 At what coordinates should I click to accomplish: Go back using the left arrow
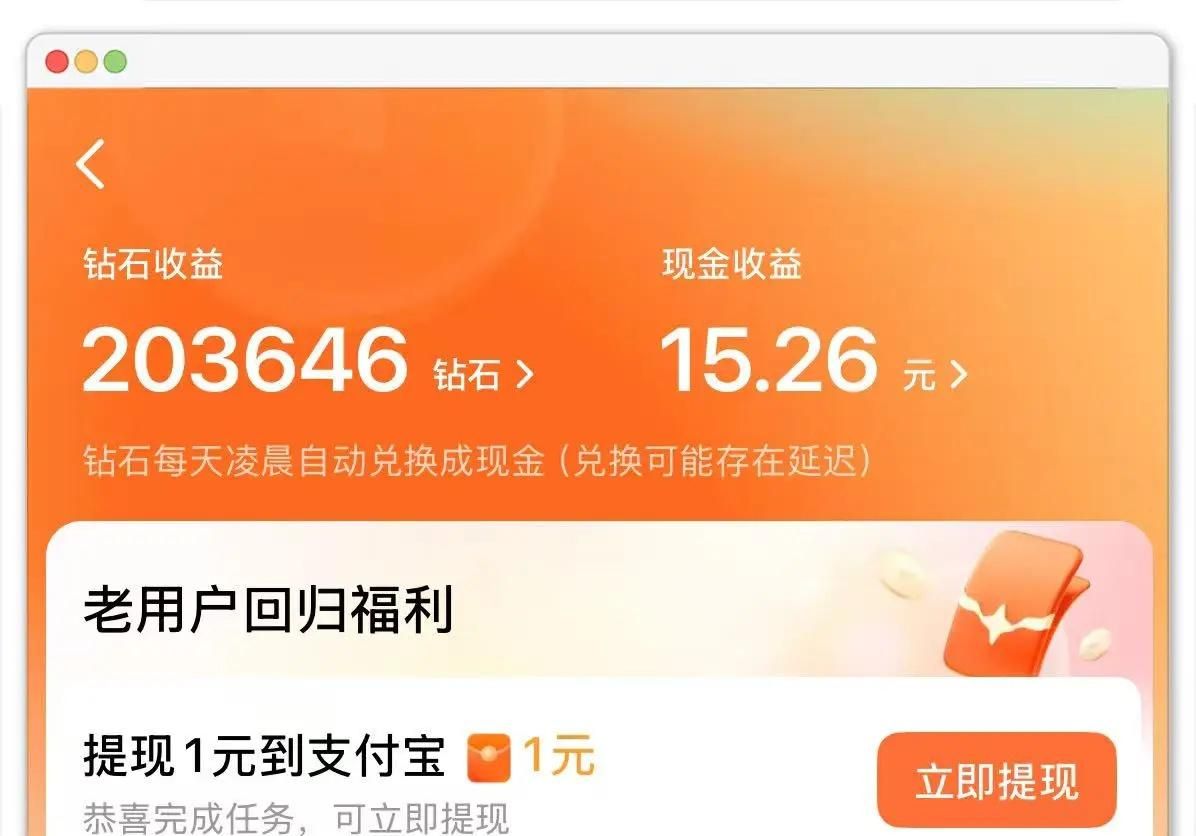pos(90,163)
